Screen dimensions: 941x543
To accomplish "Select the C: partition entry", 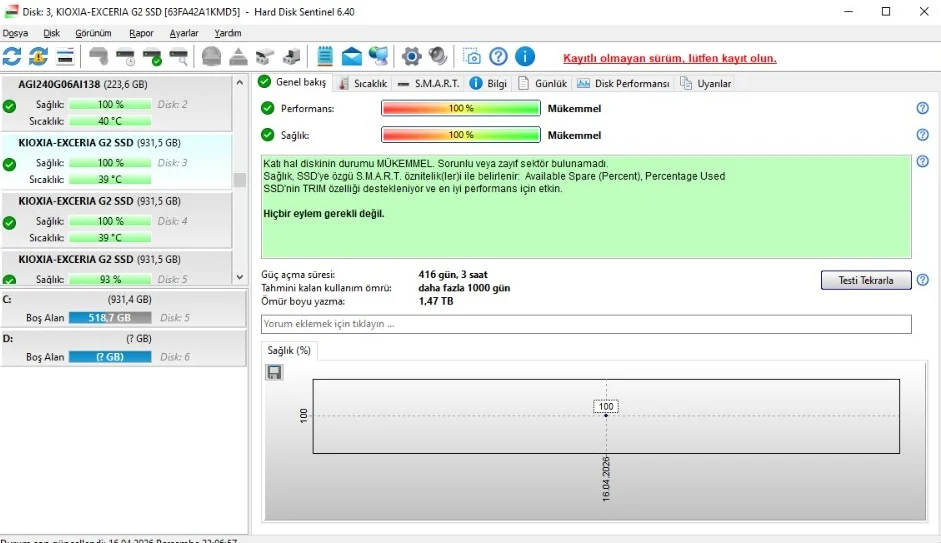I will [123, 308].
